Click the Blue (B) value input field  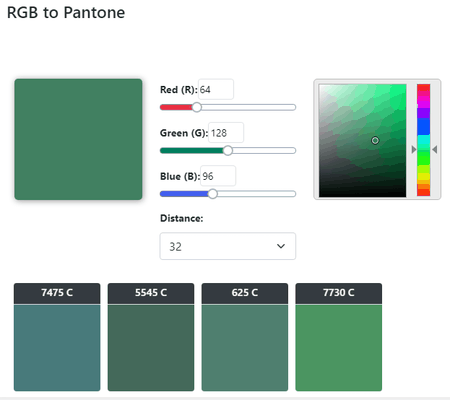tap(218, 176)
